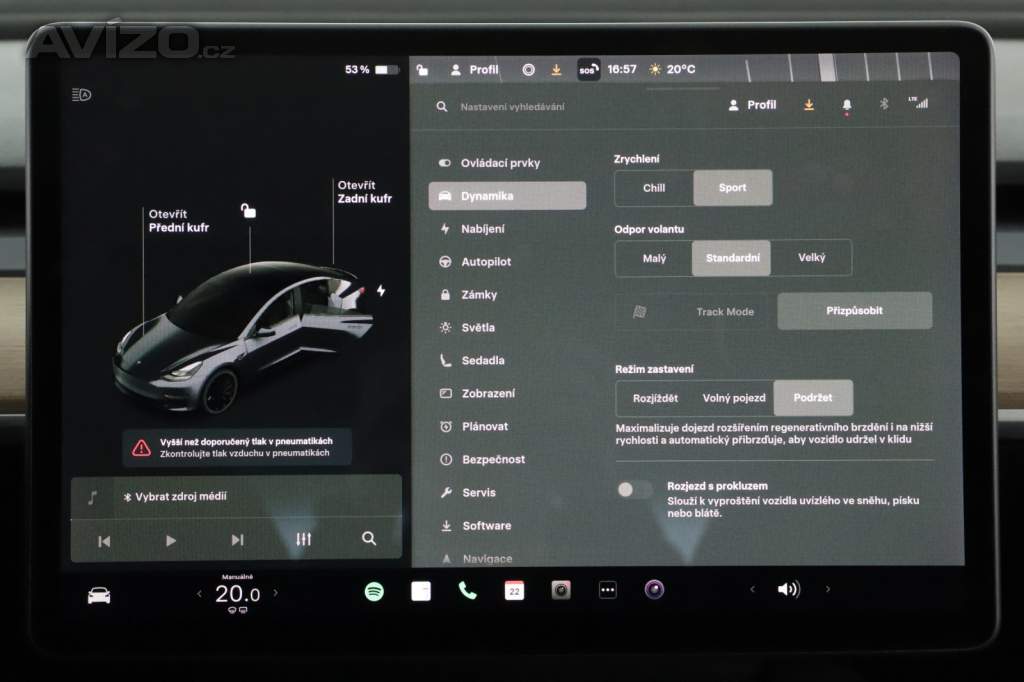The image size is (1024, 682).
Task: Decrease volume with left chevron
Action: (x=753, y=590)
